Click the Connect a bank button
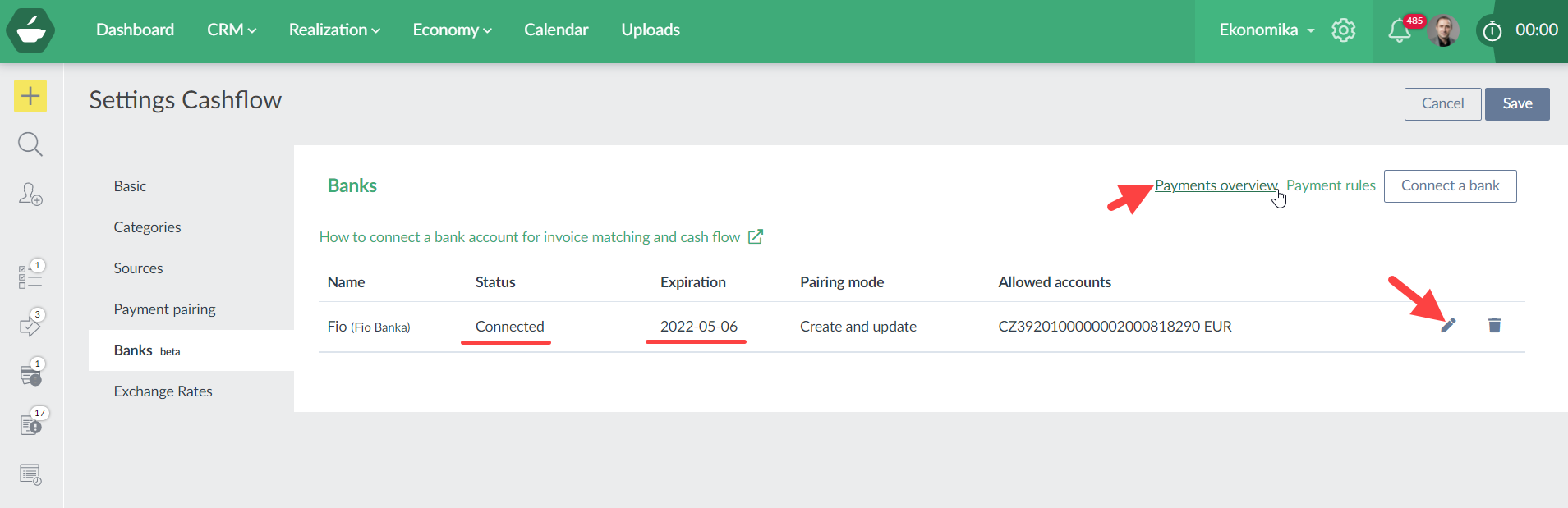Screen dimensions: 1568x508 point(1450,185)
